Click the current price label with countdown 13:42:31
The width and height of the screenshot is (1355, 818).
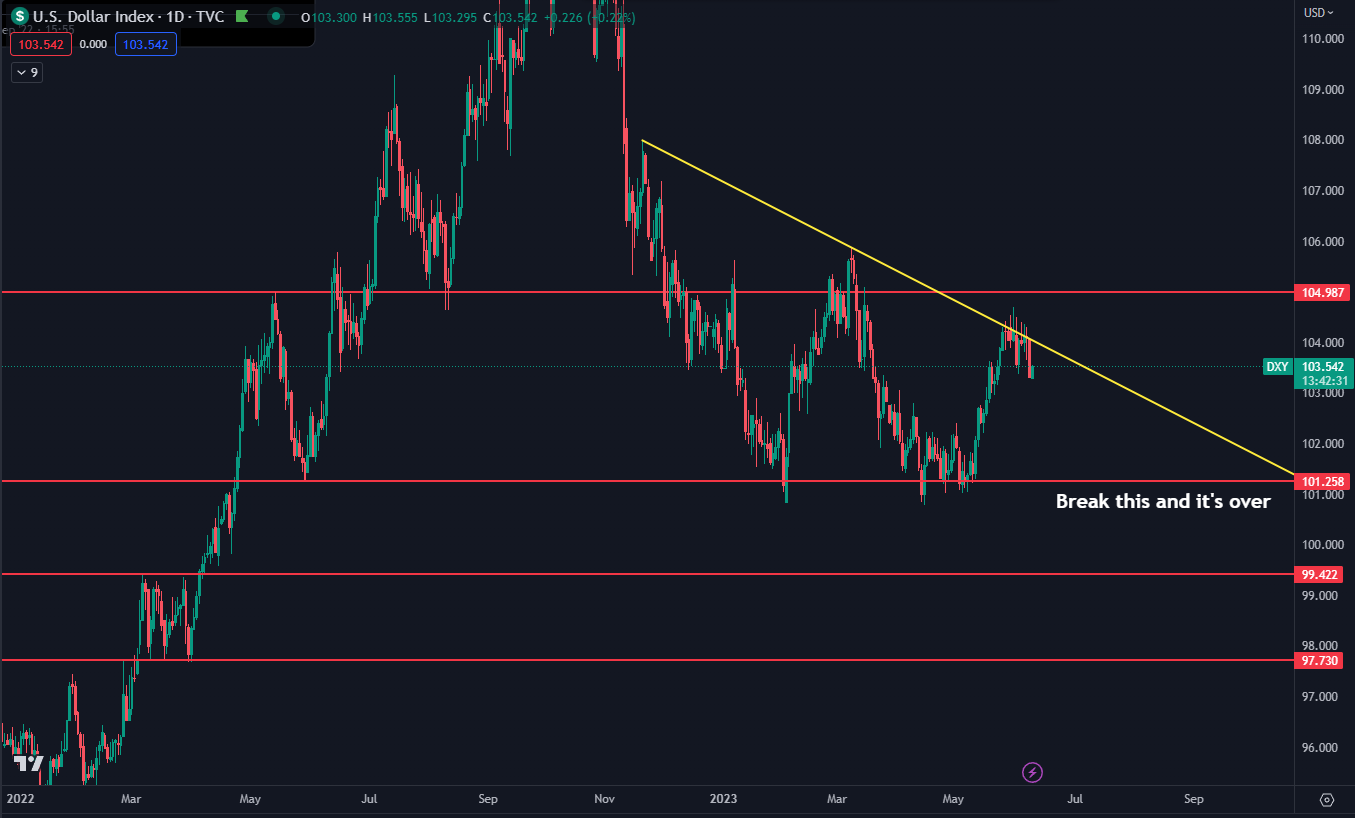[x=1324, y=373]
